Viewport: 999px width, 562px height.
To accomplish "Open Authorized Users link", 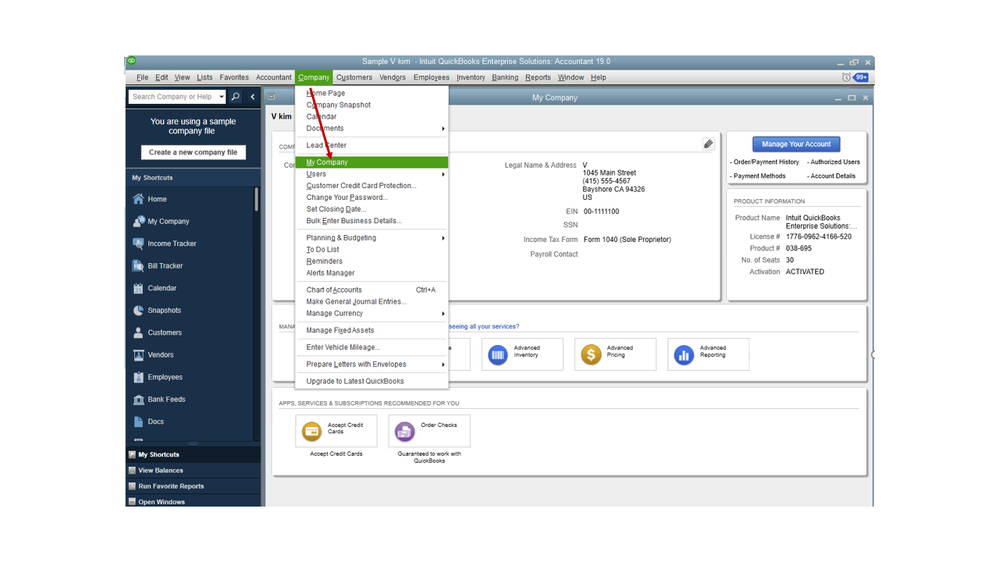I will point(833,162).
